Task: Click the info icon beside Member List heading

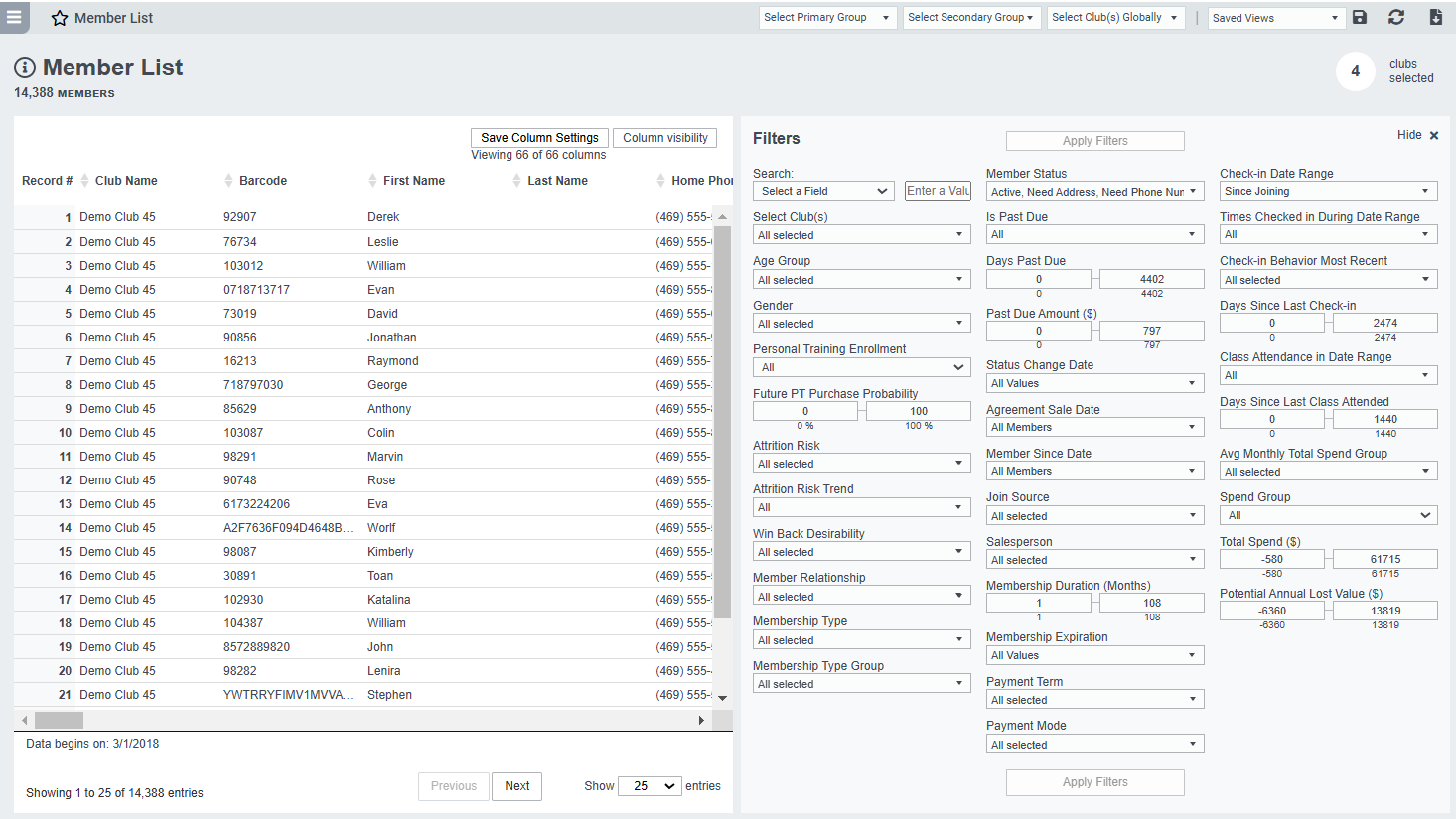Action: (x=24, y=68)
